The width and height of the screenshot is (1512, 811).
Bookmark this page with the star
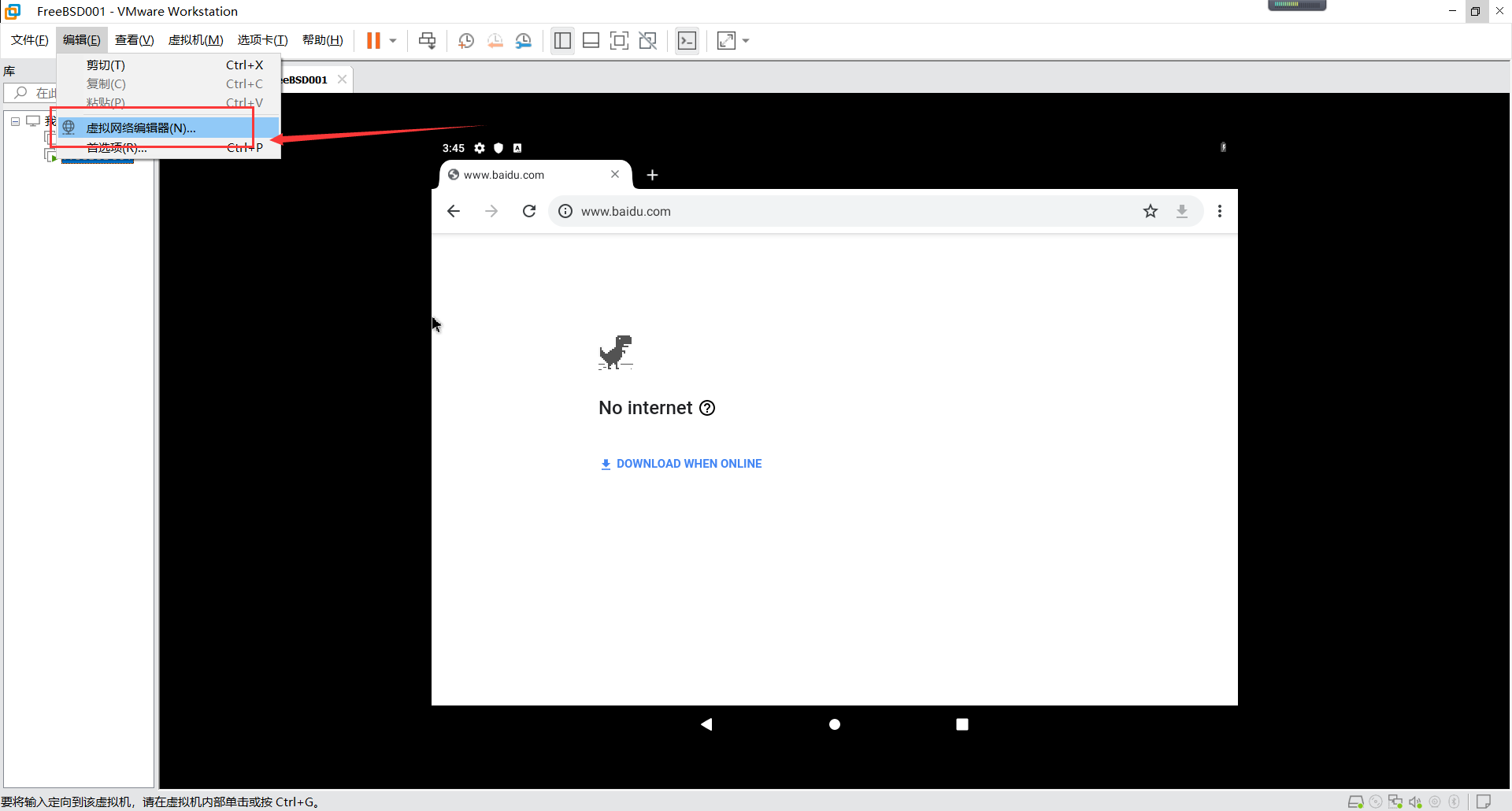1151,211
